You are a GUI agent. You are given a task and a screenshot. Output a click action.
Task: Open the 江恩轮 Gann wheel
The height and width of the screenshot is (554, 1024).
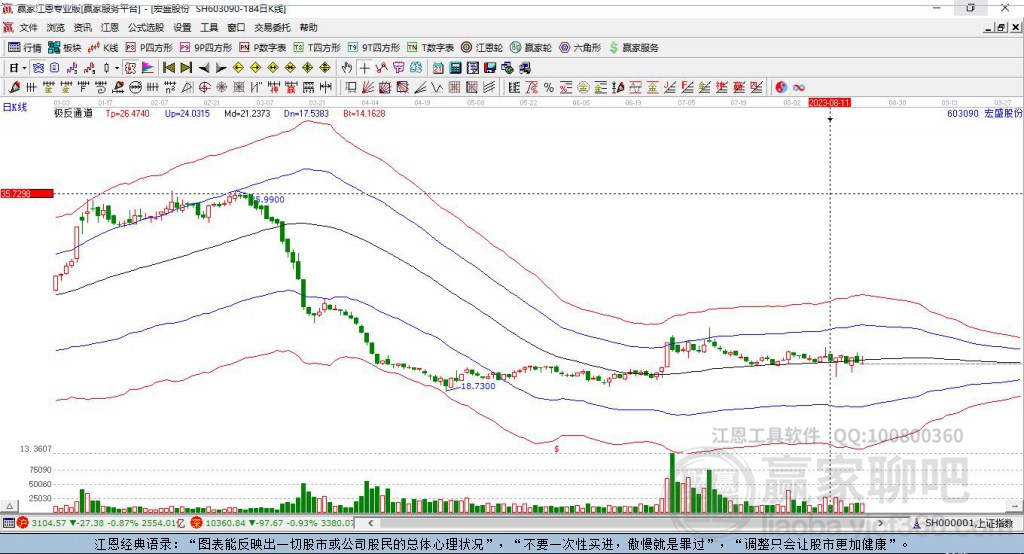pyautogui.click(x=482, y=48)
